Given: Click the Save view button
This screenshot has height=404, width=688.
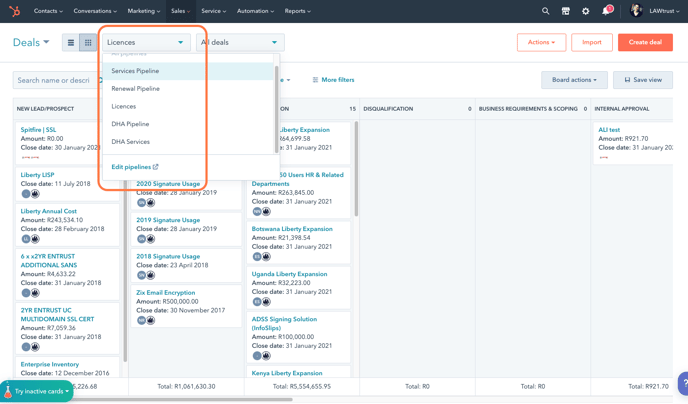Looking at the screenshot, I should click(643, 80).
